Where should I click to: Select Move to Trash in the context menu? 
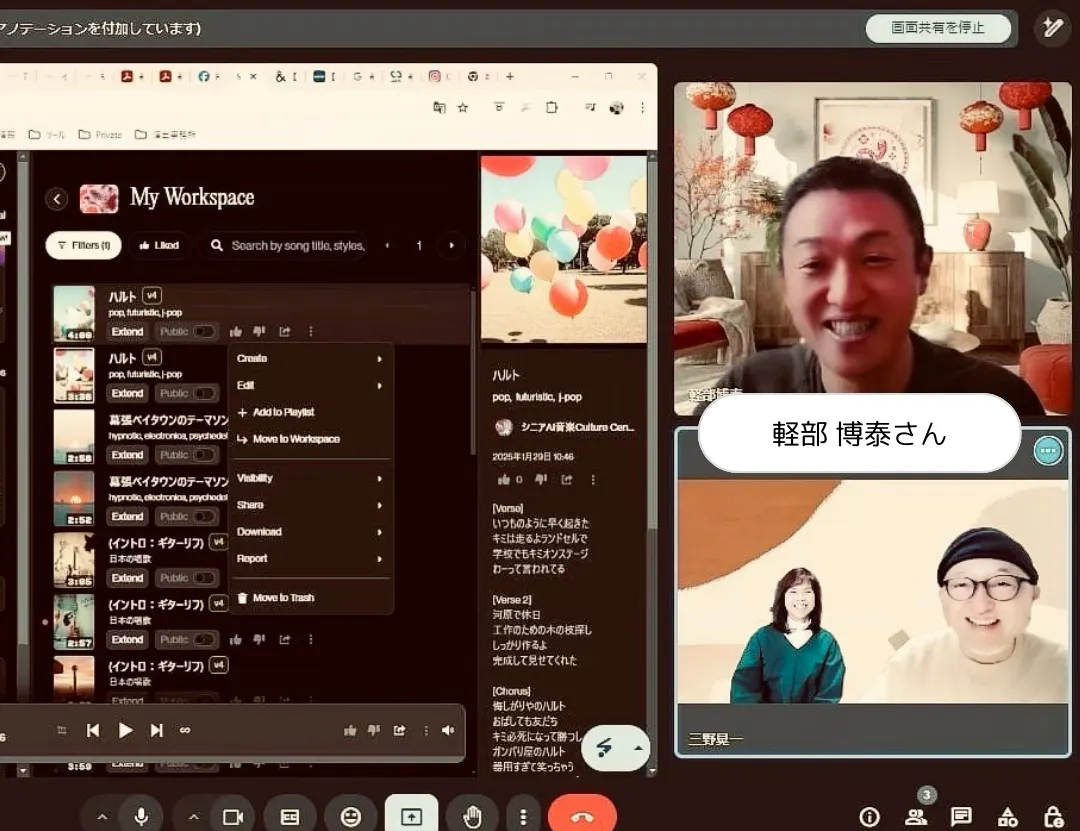click(x=283, y=598)
